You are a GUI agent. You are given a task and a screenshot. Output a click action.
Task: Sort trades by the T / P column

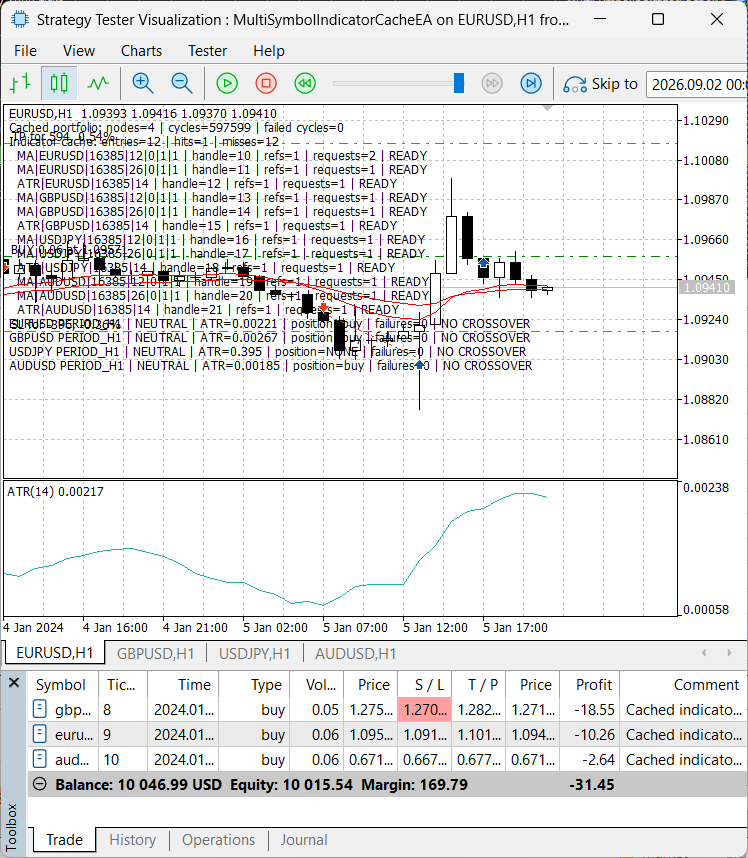(x=478, y=685)
